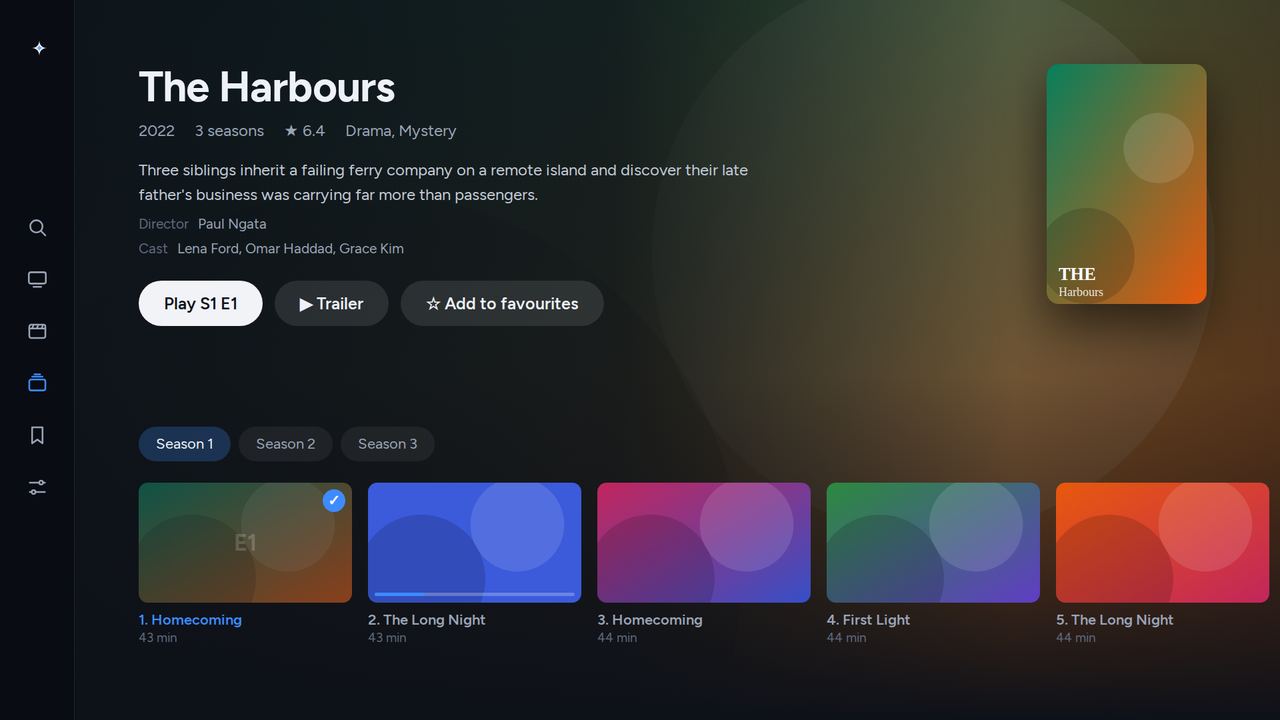Click the release year 2022
This screenshot has height=720, width=1280.
[157, 131]
